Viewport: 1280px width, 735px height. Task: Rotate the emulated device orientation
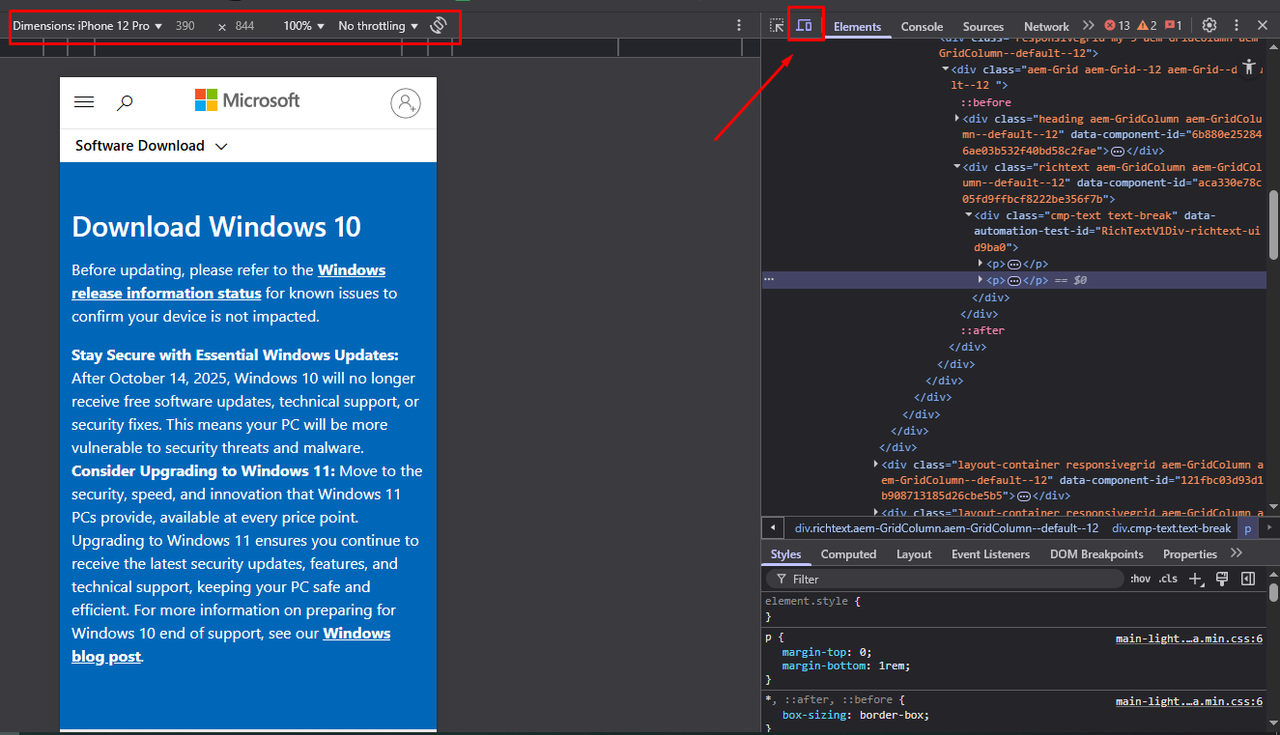pos(438,26)
